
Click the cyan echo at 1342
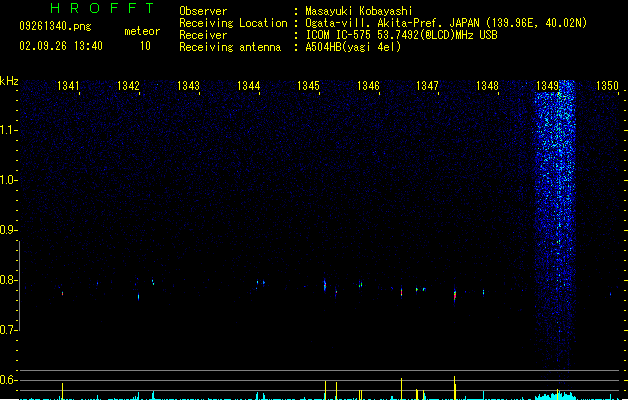pyautogui.click(x=138, y=297)
